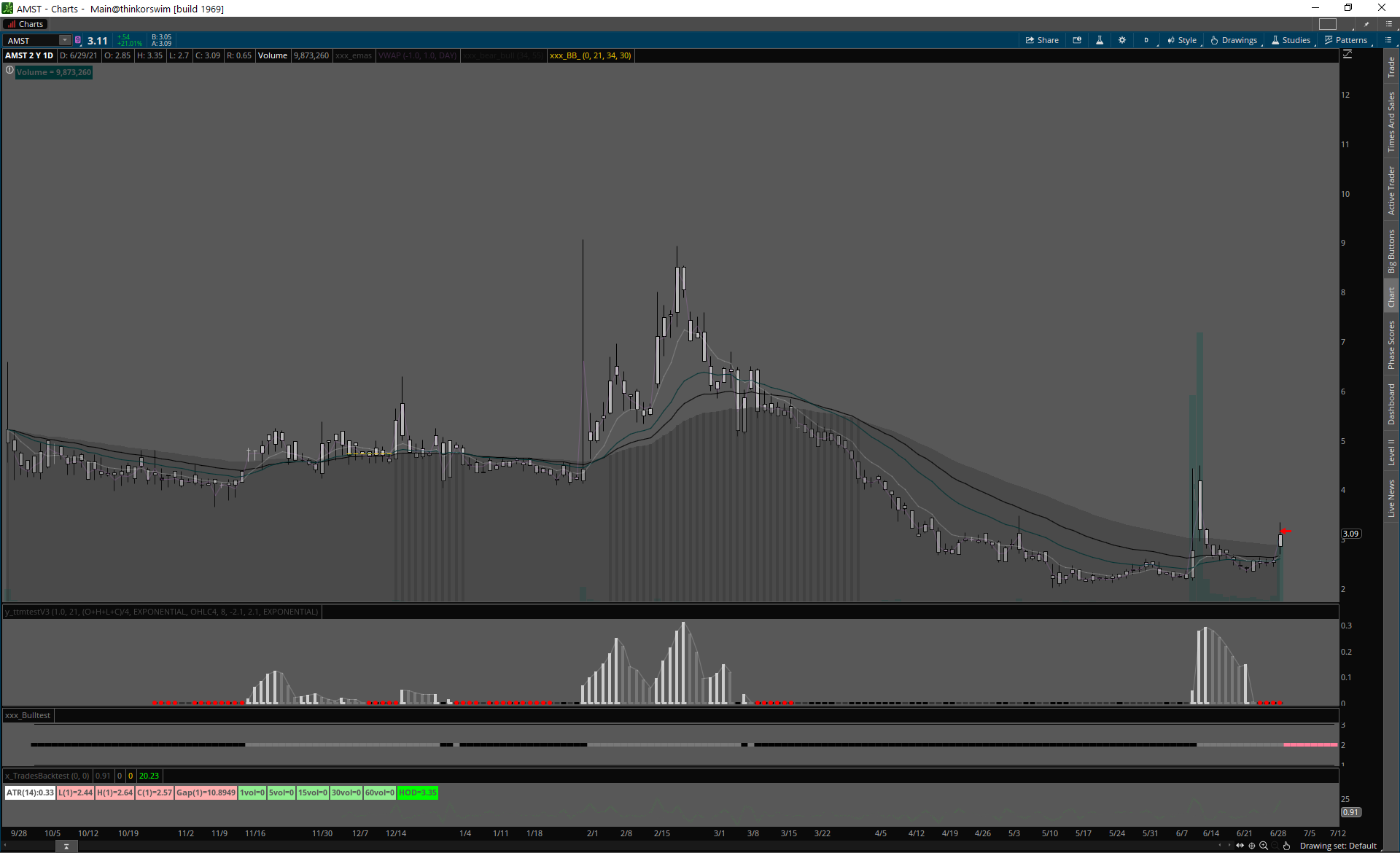Open the Style dropdown menu
Image resolution: width=1400 pixels, height=853 pixels.
pyautogui.click(x=1182, y=40)
